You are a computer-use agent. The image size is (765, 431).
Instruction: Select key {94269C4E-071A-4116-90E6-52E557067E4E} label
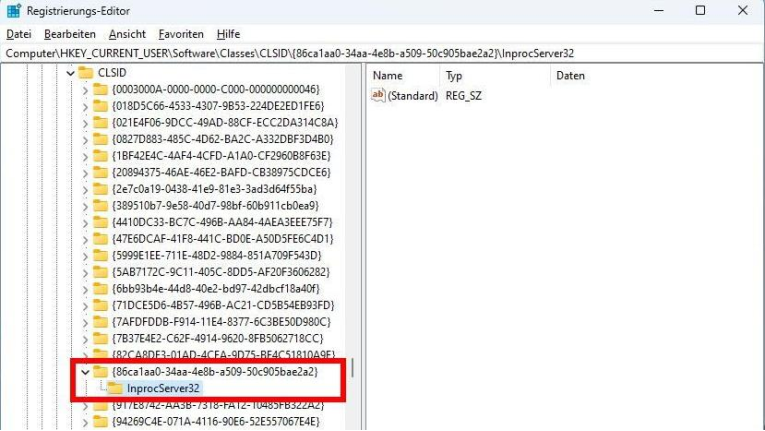[x=216, y=421]
